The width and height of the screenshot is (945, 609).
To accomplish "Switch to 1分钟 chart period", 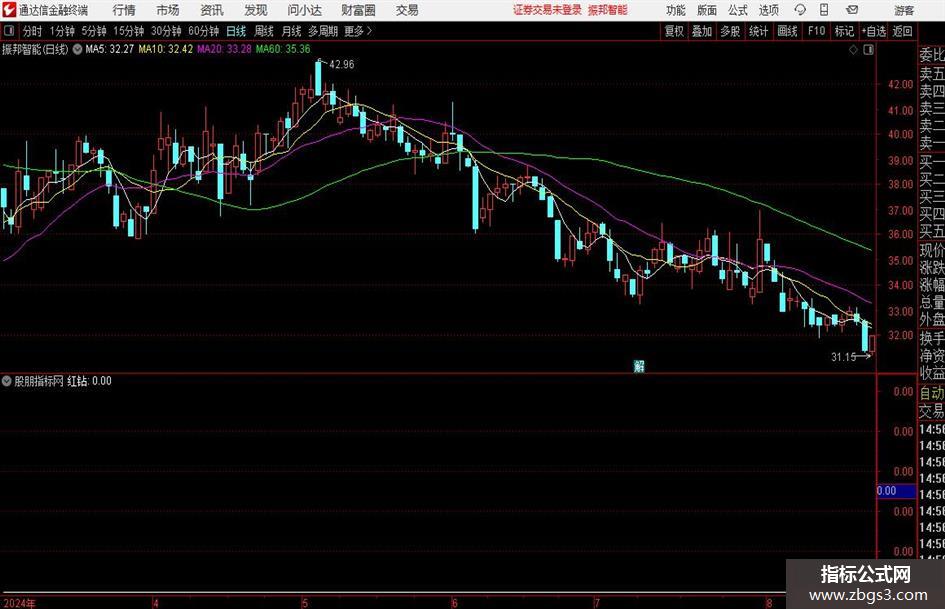I will pyautogui.click(x=61, y=31).
